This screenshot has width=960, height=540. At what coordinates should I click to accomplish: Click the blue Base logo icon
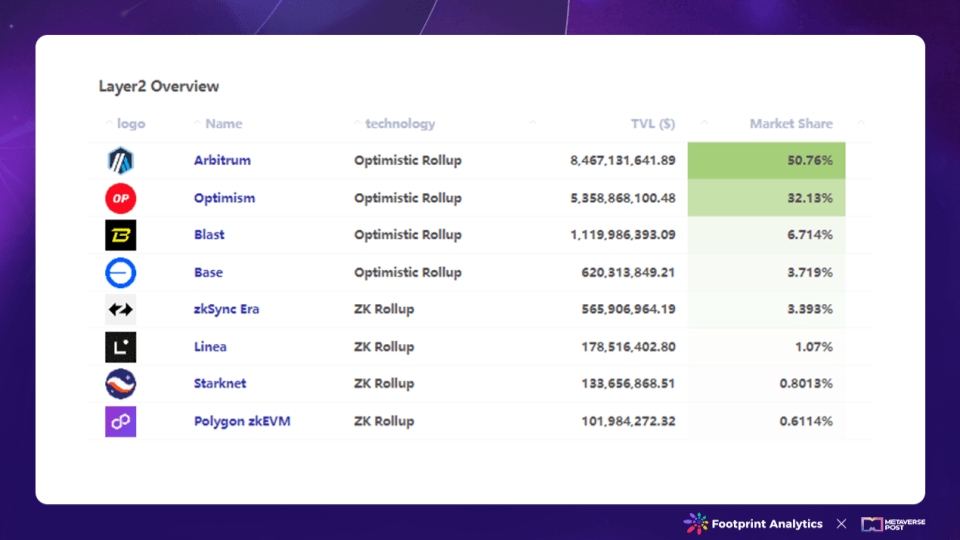click(x=121, y=272)
